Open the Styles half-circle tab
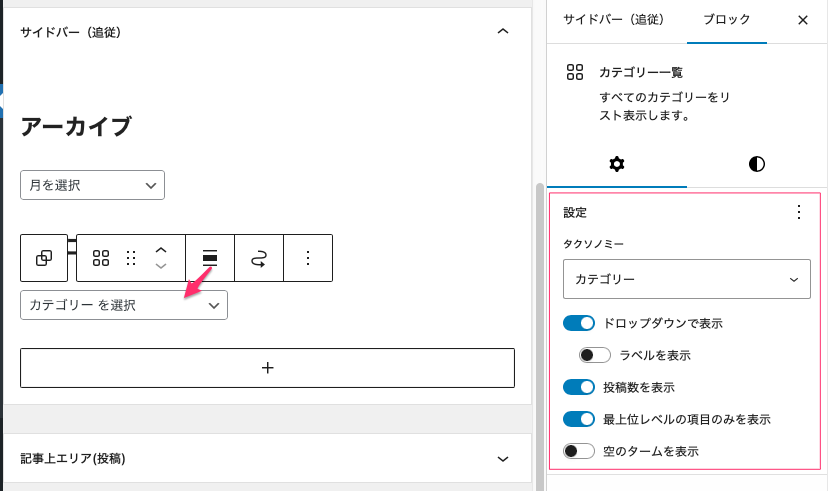This screenshot has width=828, height=491. (x=756, y=164)
